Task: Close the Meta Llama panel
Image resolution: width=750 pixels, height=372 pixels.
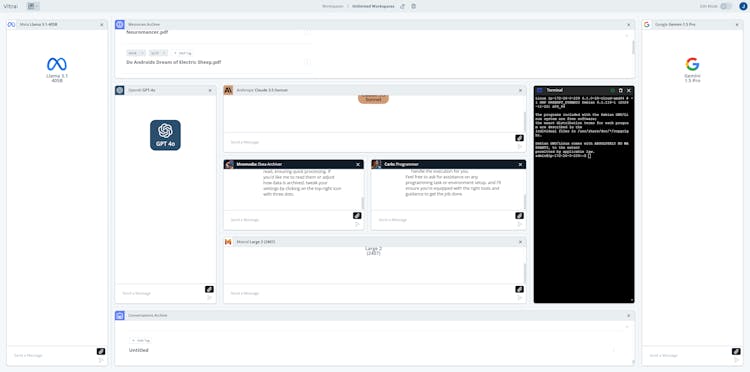Action: 101,25
